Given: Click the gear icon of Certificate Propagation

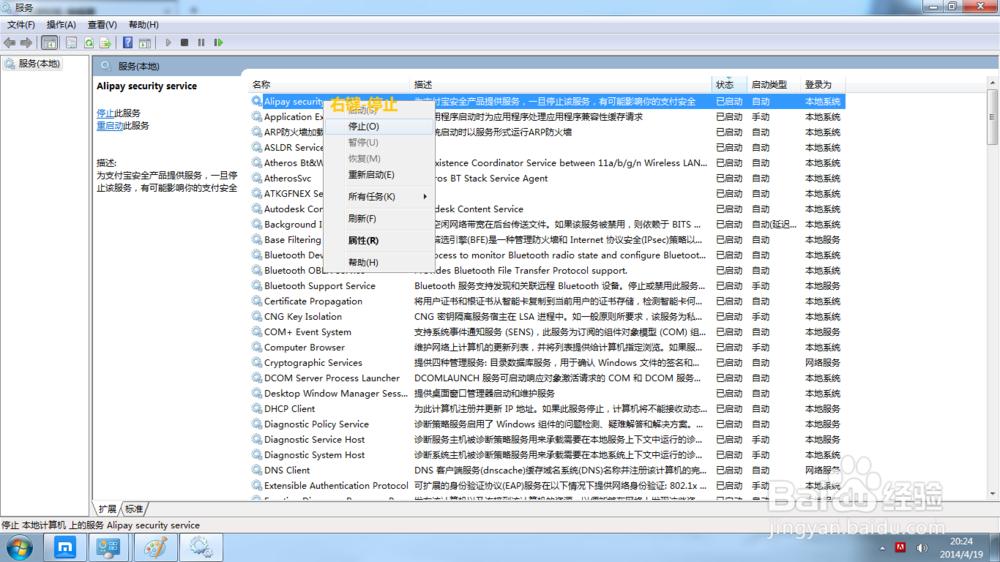Looking at the screenshot, I should click(256, 301).
